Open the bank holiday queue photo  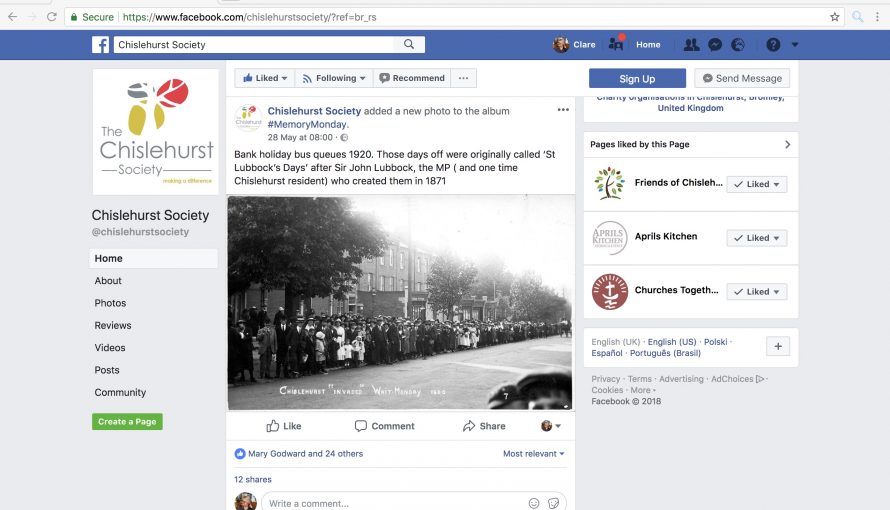pyautogui.click(x=400, y=303)
